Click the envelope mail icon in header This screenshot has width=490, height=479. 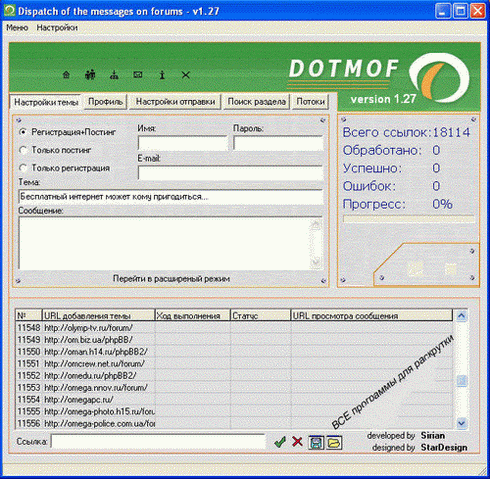click(x=138, y=75)
